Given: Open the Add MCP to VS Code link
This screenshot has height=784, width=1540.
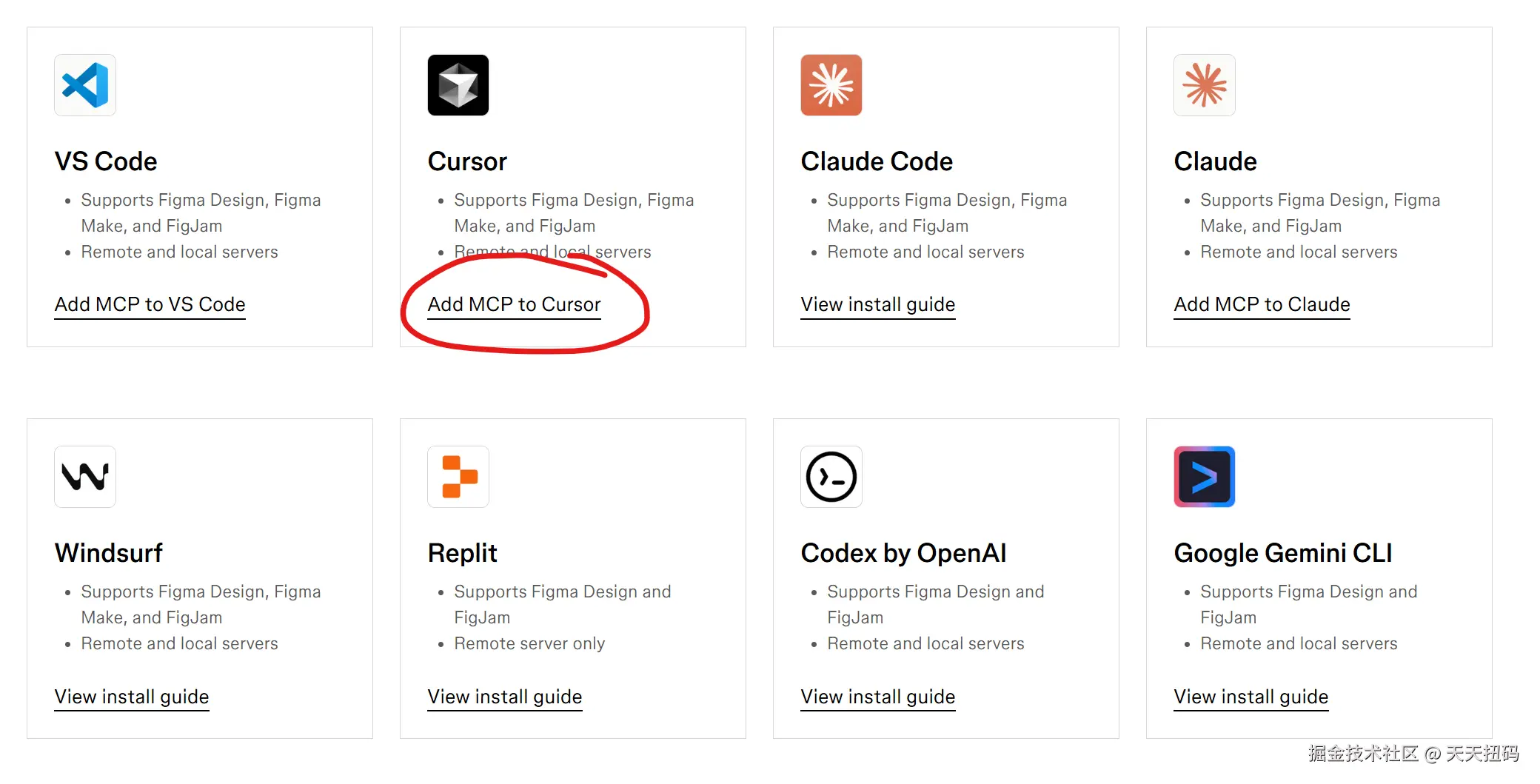Looking at the screenshot, I should (x=150, y=305).
